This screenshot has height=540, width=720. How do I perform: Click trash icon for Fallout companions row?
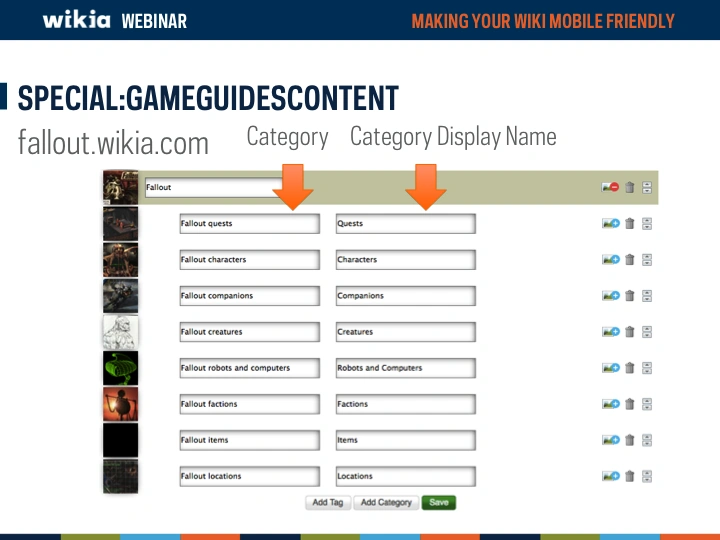630,296
